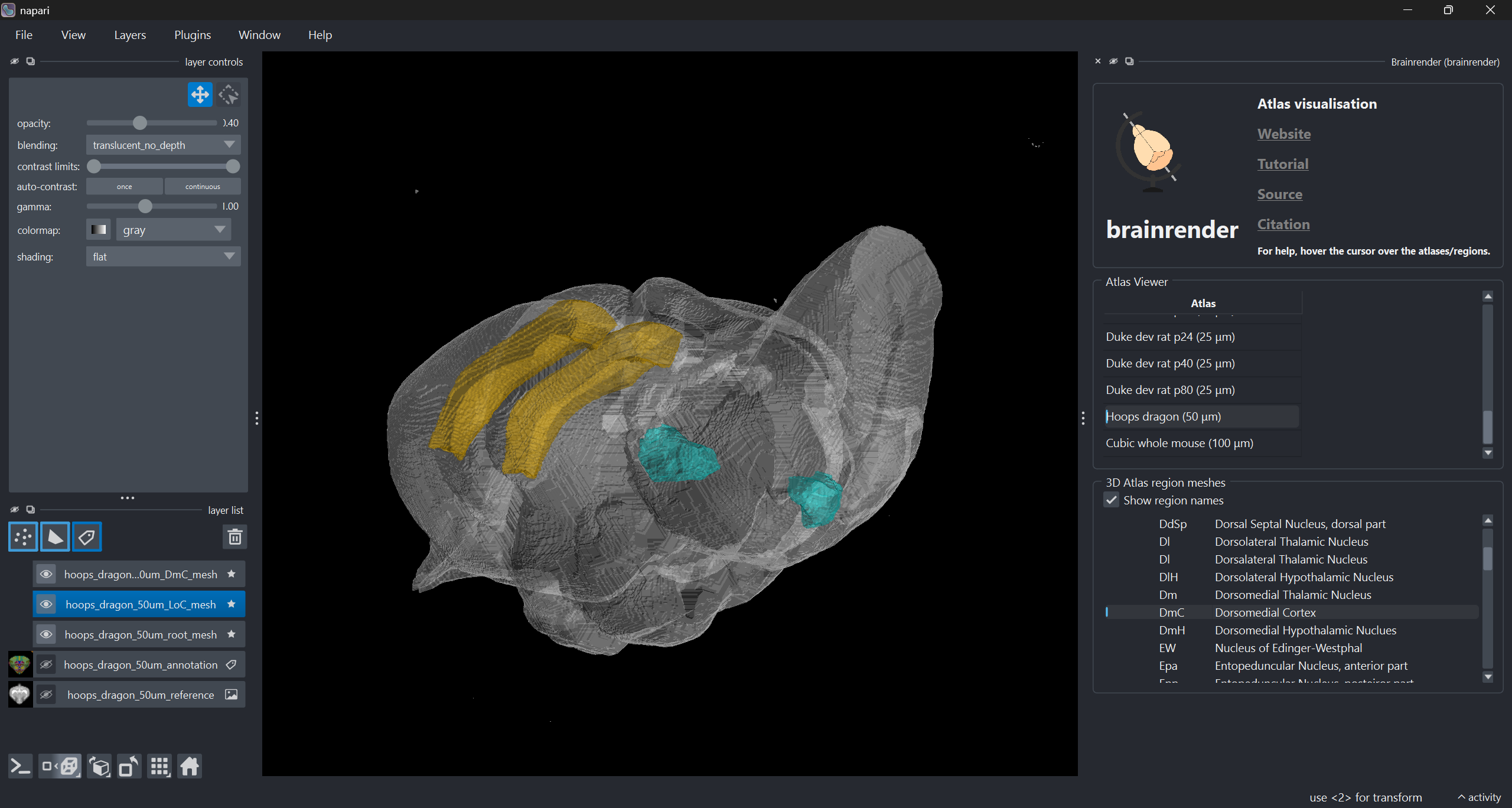Open the shading flat dropdown

(163, 256)
